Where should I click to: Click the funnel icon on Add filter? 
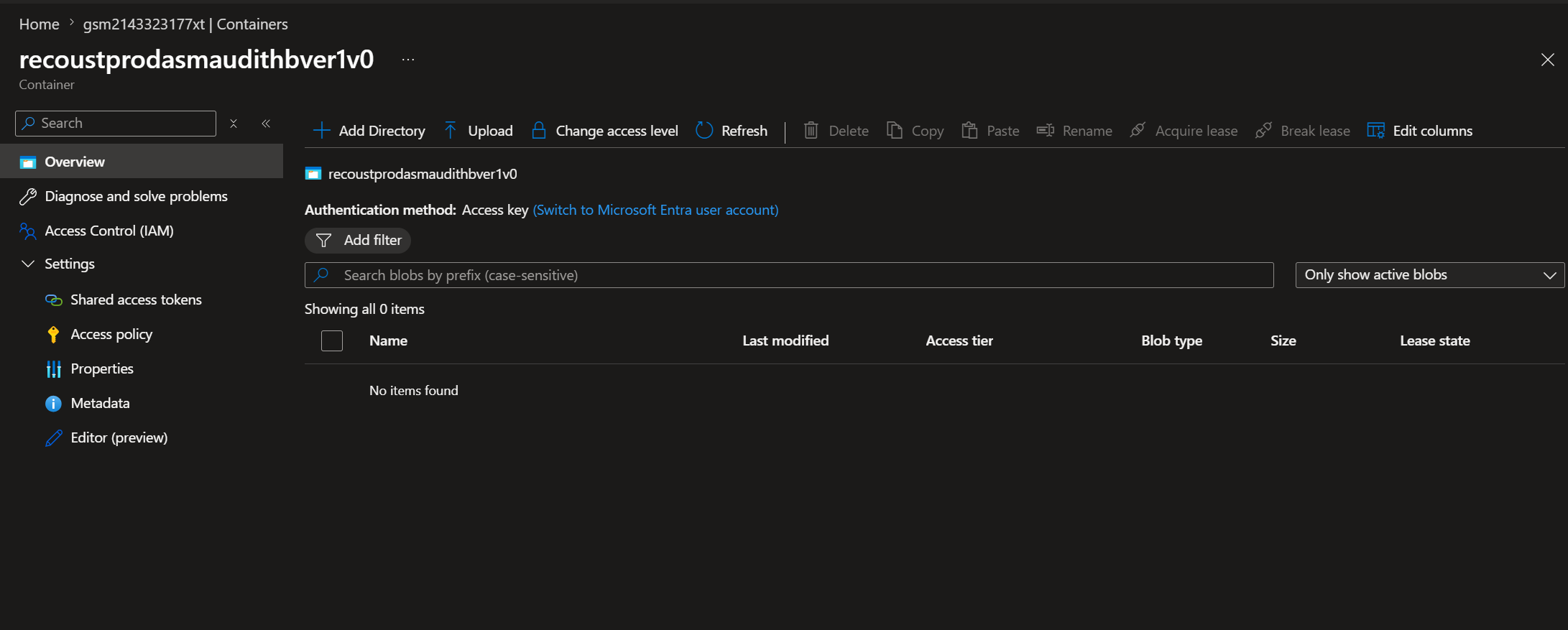tap(324, 241)
